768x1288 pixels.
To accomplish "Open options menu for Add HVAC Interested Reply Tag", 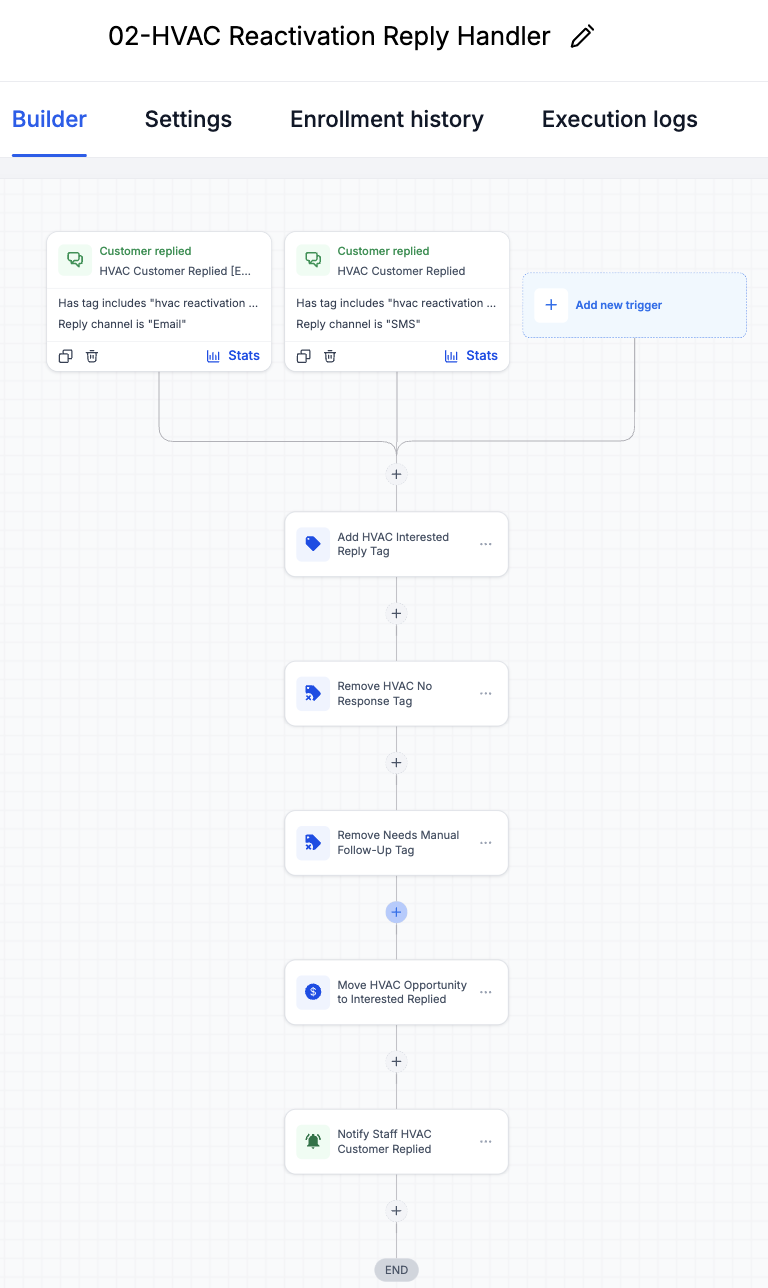I will tap(486, 544).
